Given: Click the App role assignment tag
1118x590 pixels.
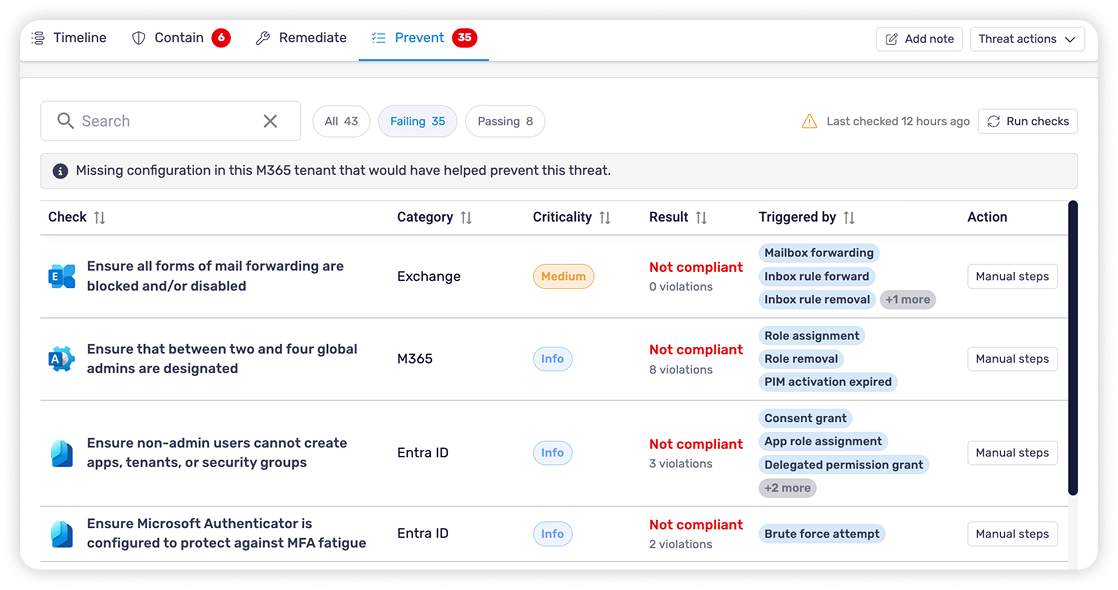Looking at the screenshot, I should [x=823, y=442].
